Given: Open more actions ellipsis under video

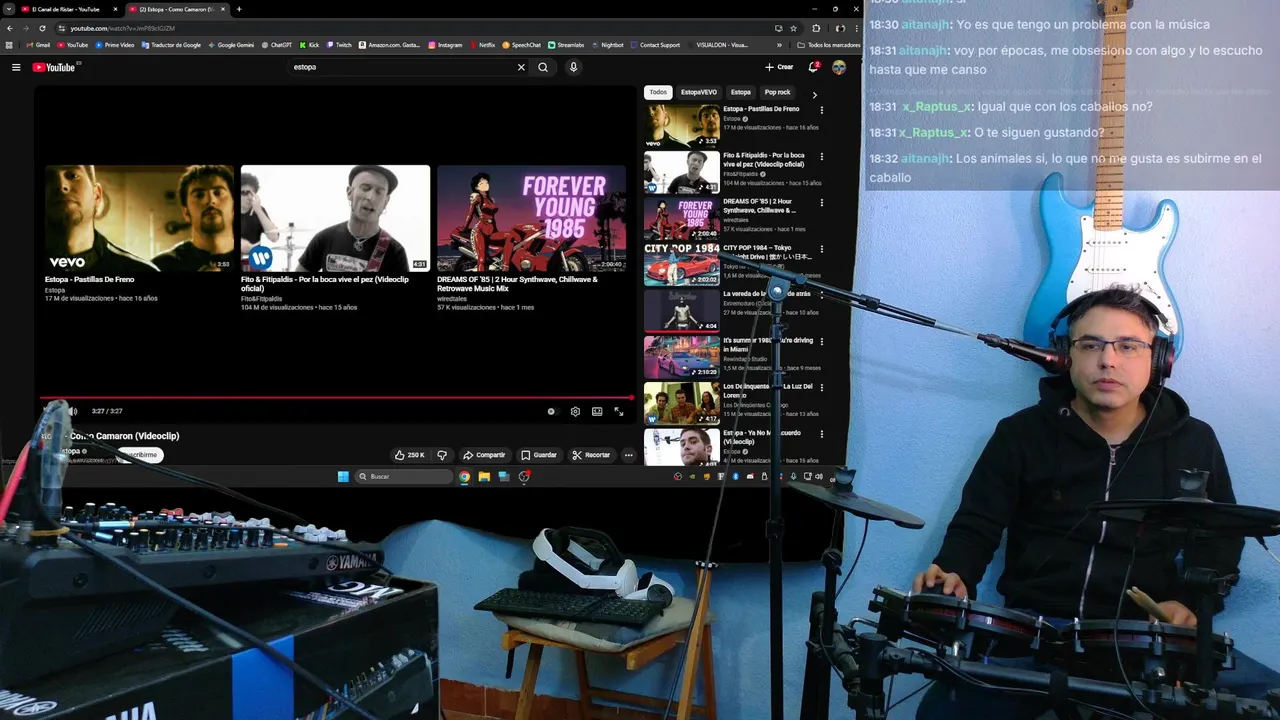Looking at the screenshot, I should click(x=628, y=455).
